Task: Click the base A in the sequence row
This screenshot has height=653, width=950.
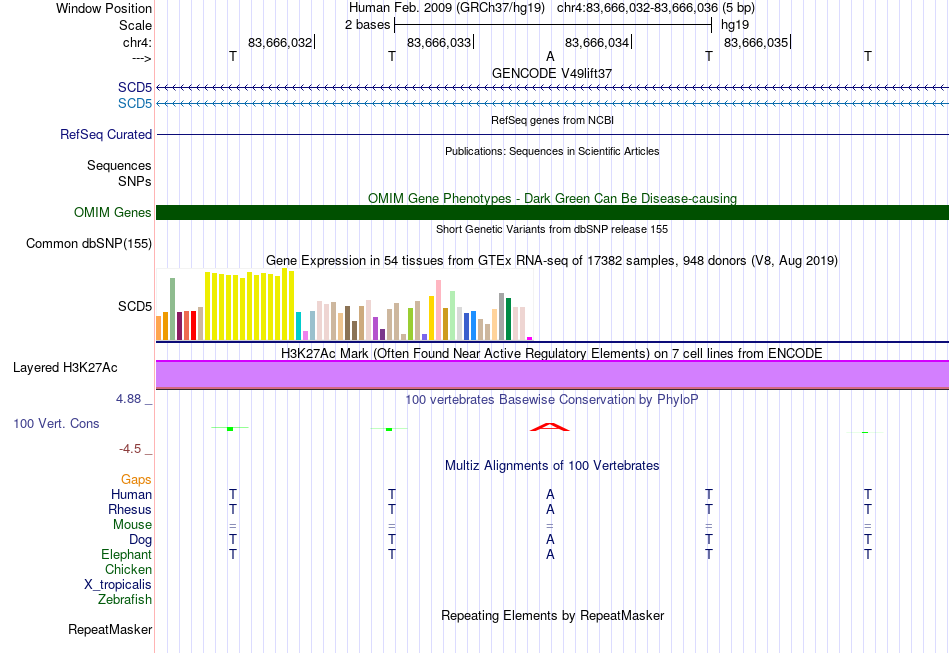Action: (x=550, y=56)
